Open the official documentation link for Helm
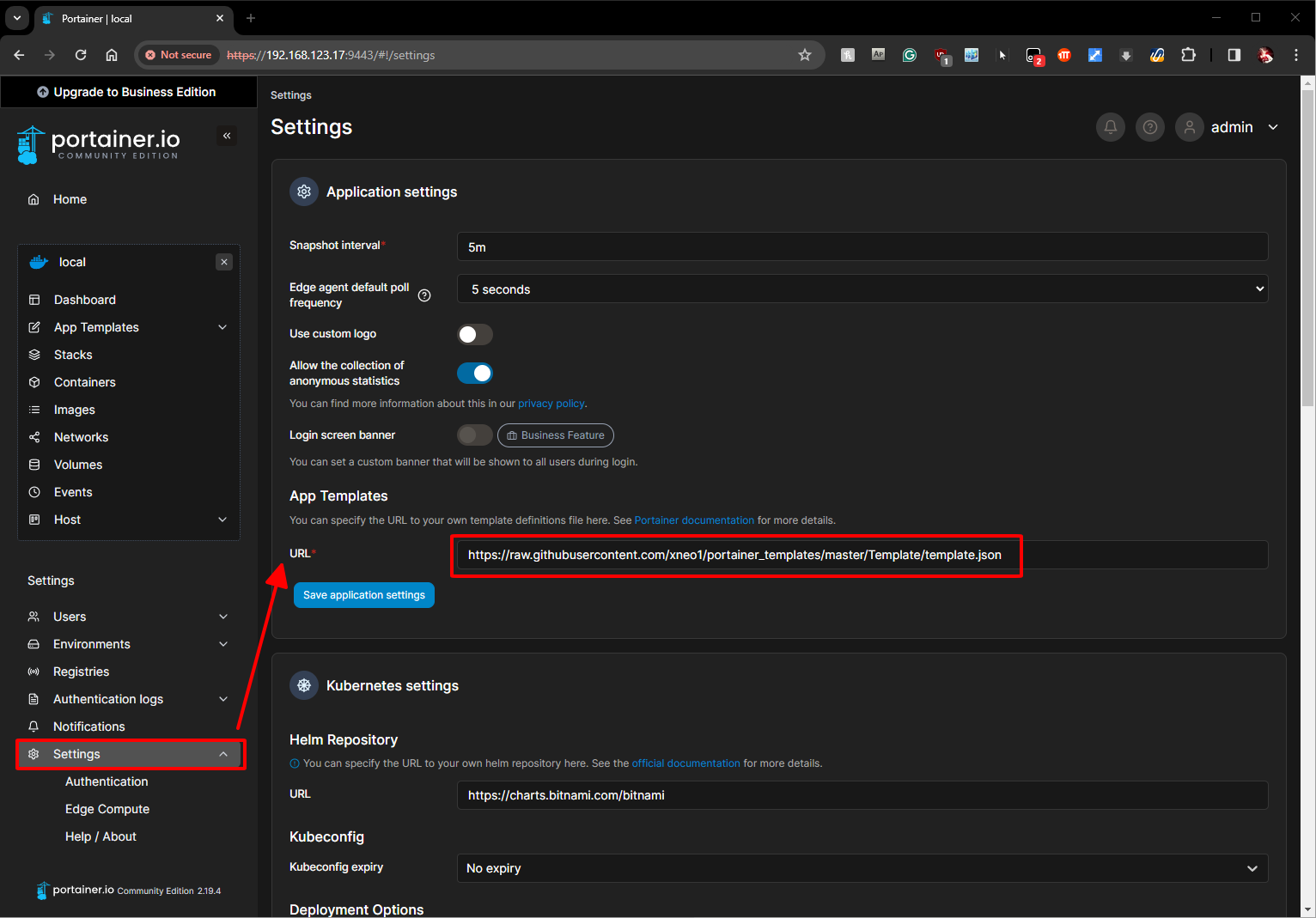The image size is (1316, 918). [685, 763]
